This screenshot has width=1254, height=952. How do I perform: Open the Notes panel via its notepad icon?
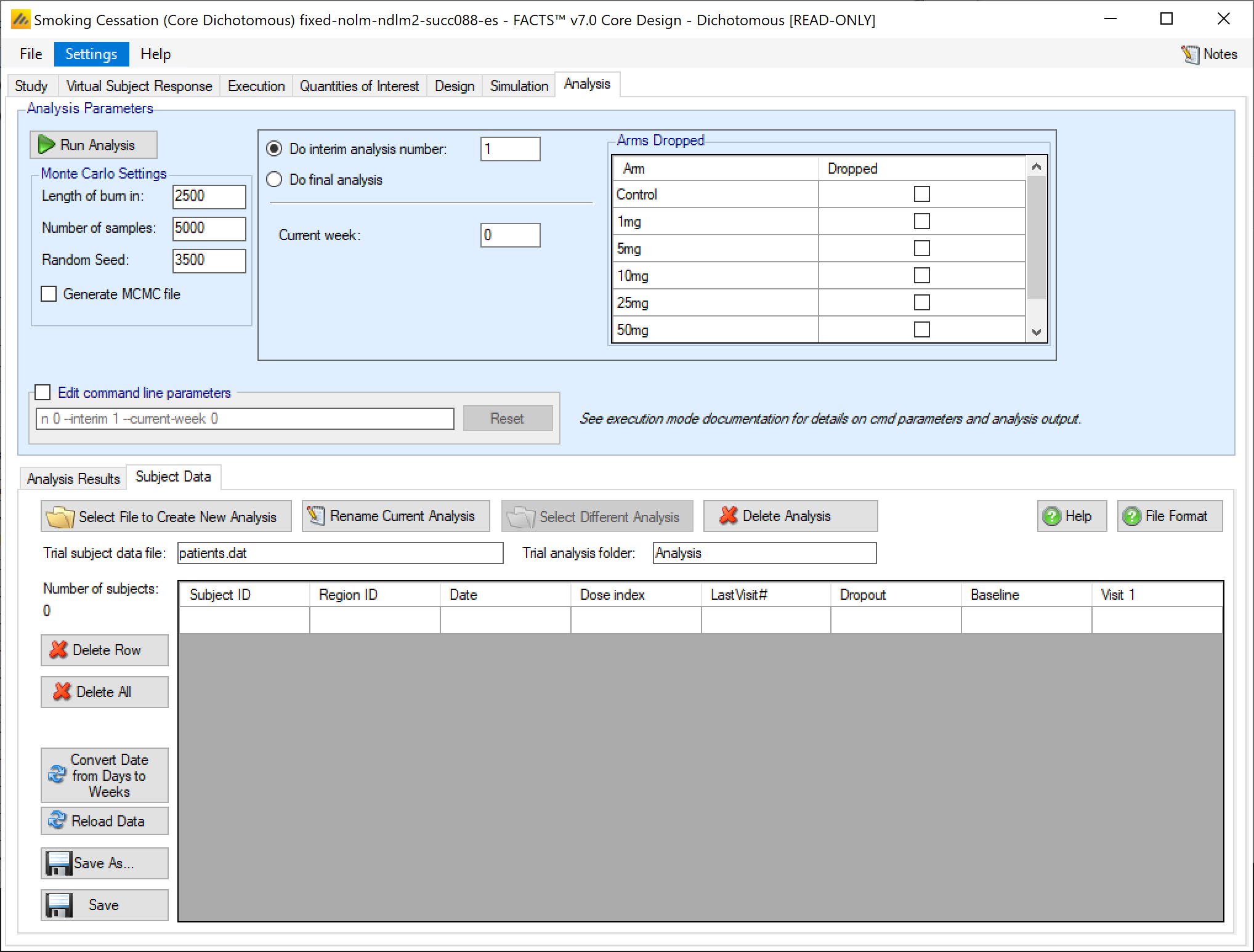tap(1190, 54)
